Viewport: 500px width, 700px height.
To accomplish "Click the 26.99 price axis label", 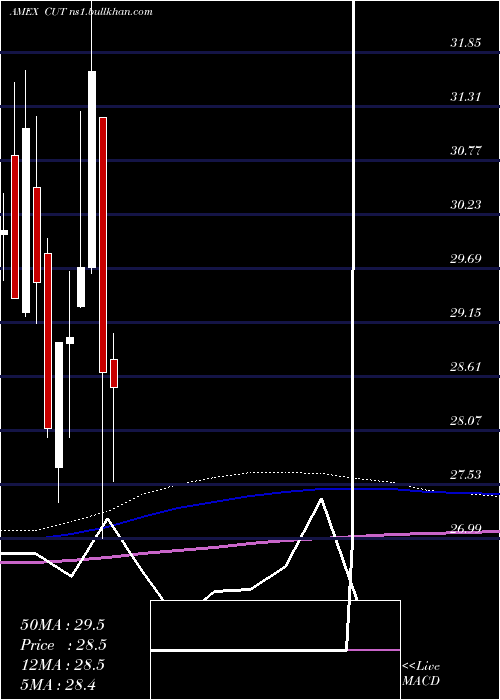I will coord(466,529).
